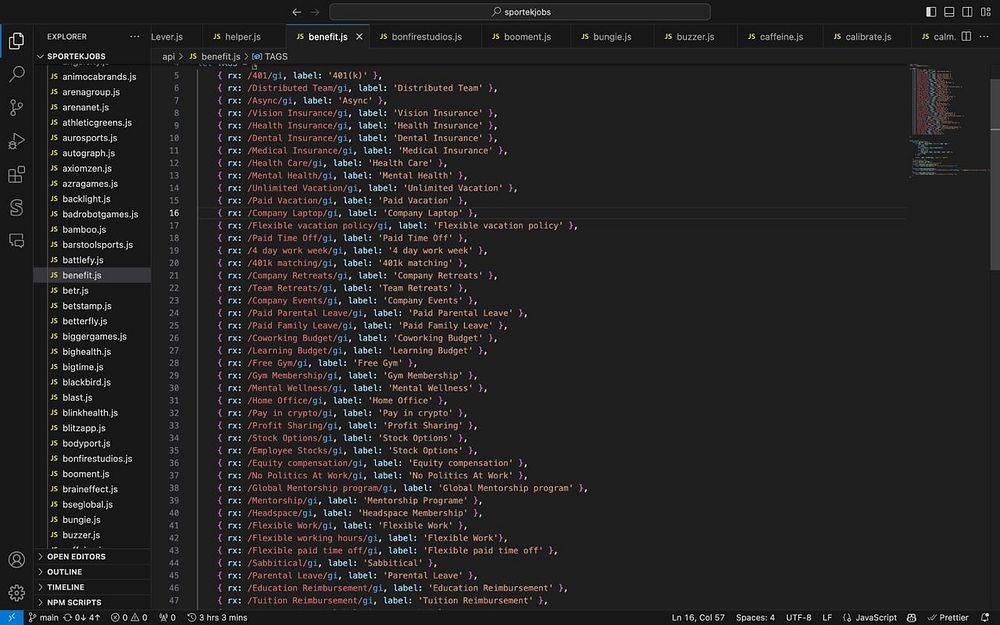Viewport: 1000px width, 625px height.
Task: Switch to the buzzer.js tab
Action: pyautogui.click(x=695, y=37)
